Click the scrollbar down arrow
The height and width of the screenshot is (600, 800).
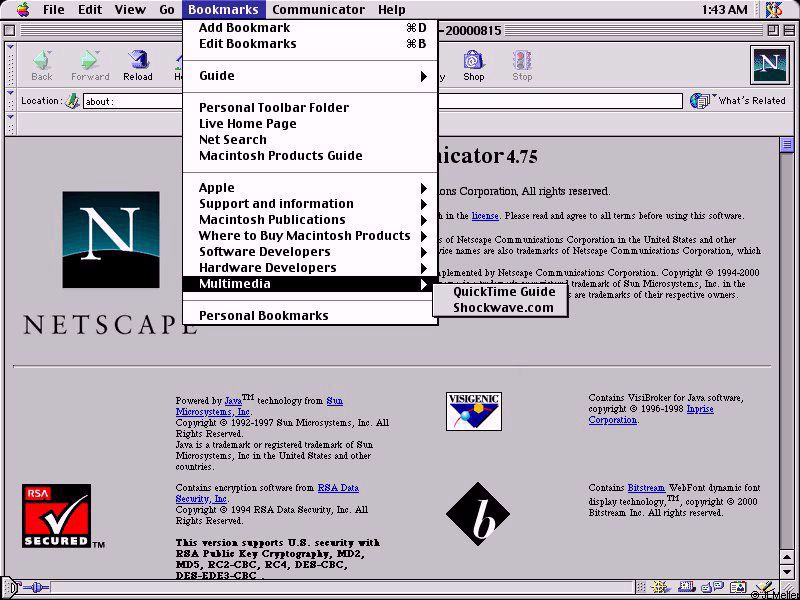(x=786, y=572)
